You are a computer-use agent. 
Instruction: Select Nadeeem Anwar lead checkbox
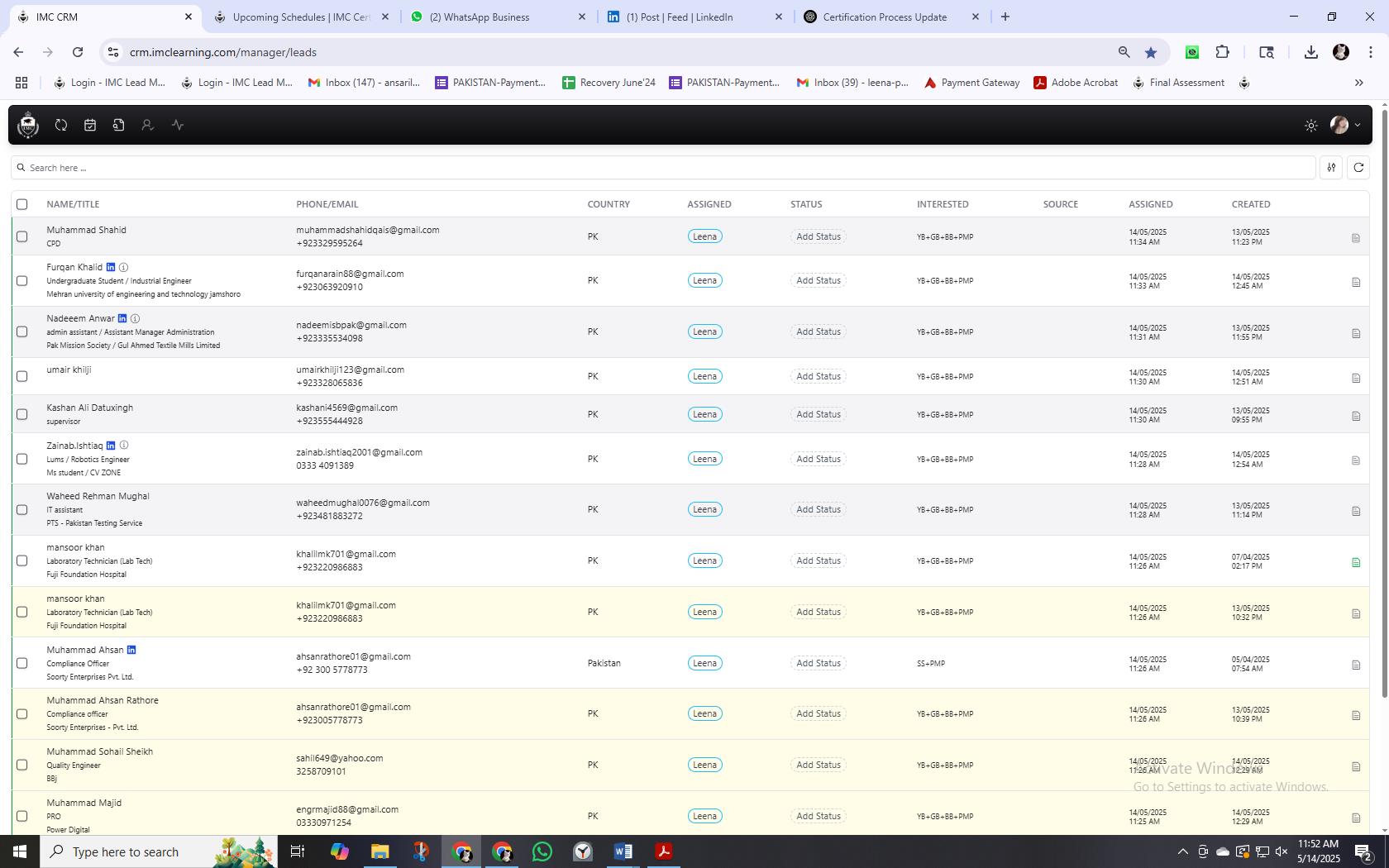click(x=22, y=331)
